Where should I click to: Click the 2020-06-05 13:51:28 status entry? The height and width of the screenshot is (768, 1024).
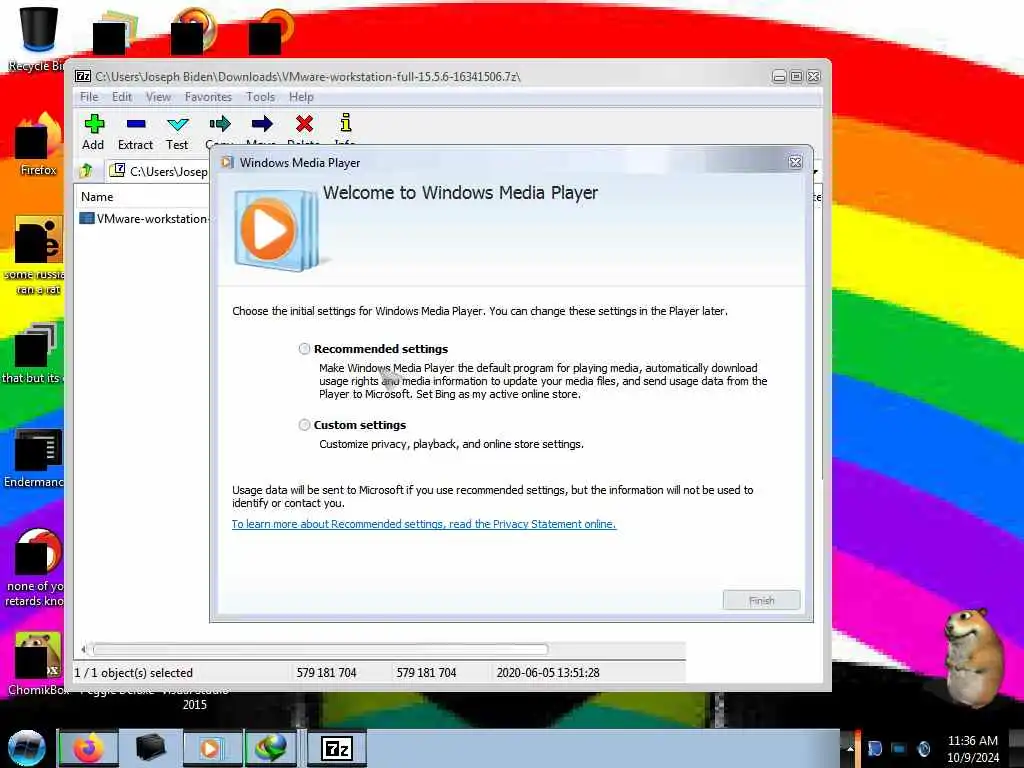click(548, 673)
